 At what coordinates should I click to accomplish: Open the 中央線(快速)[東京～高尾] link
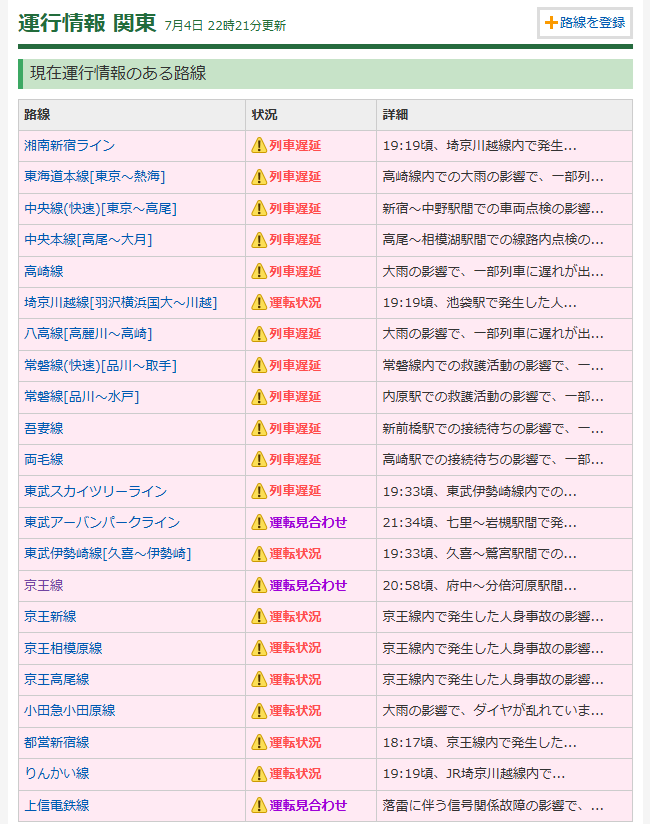point(100,209)
